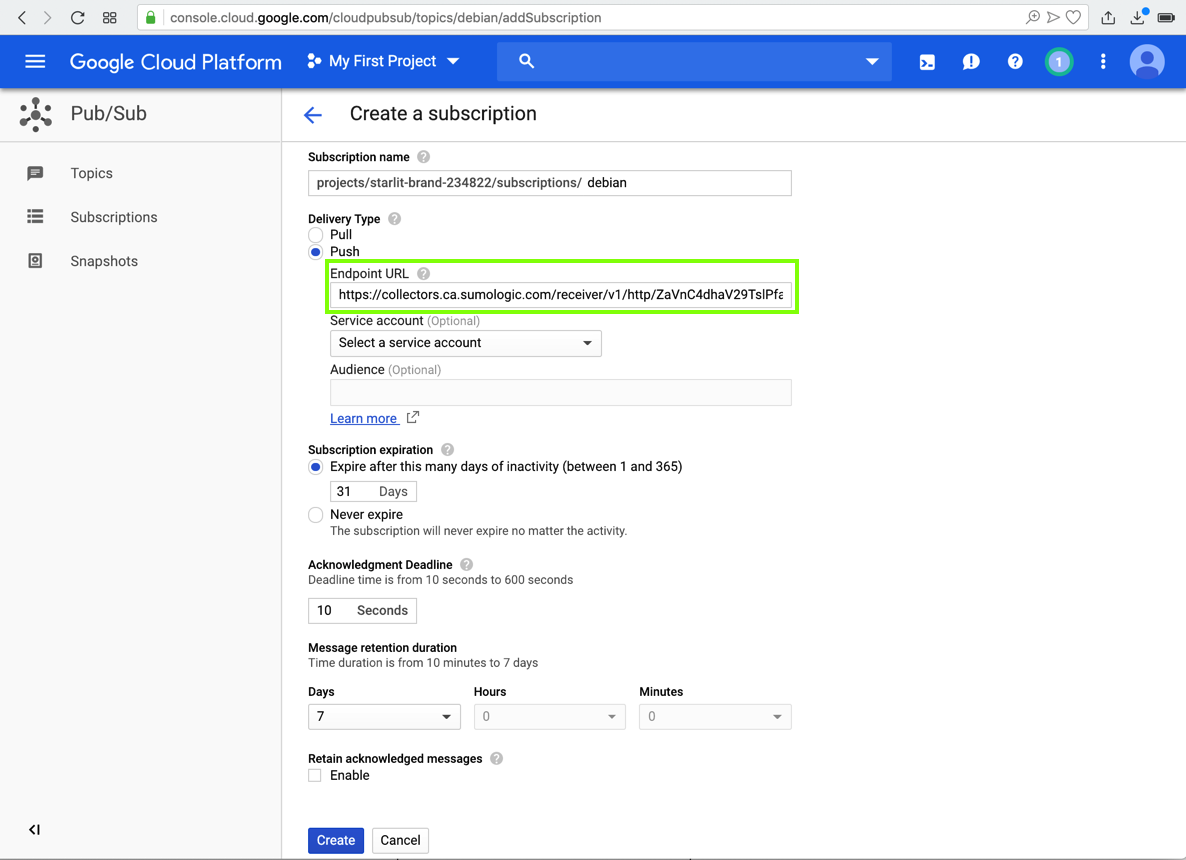The image size is (1186, 860).
Task: Open the hamburger navigation menu
Action: coord(35,62)
